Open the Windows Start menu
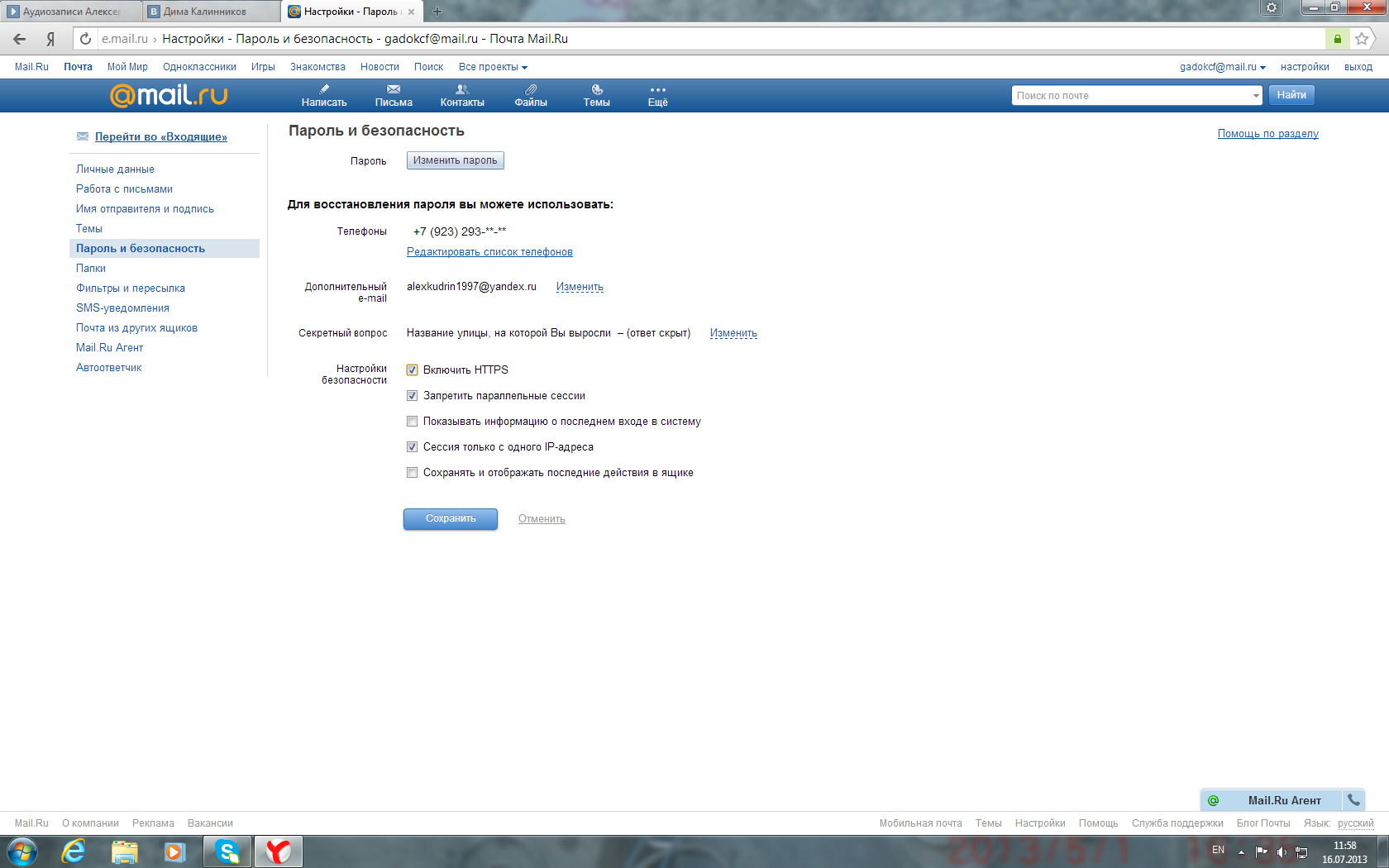Image resolution: width=1389 pixels, height=868 pixels. point(22,851)
